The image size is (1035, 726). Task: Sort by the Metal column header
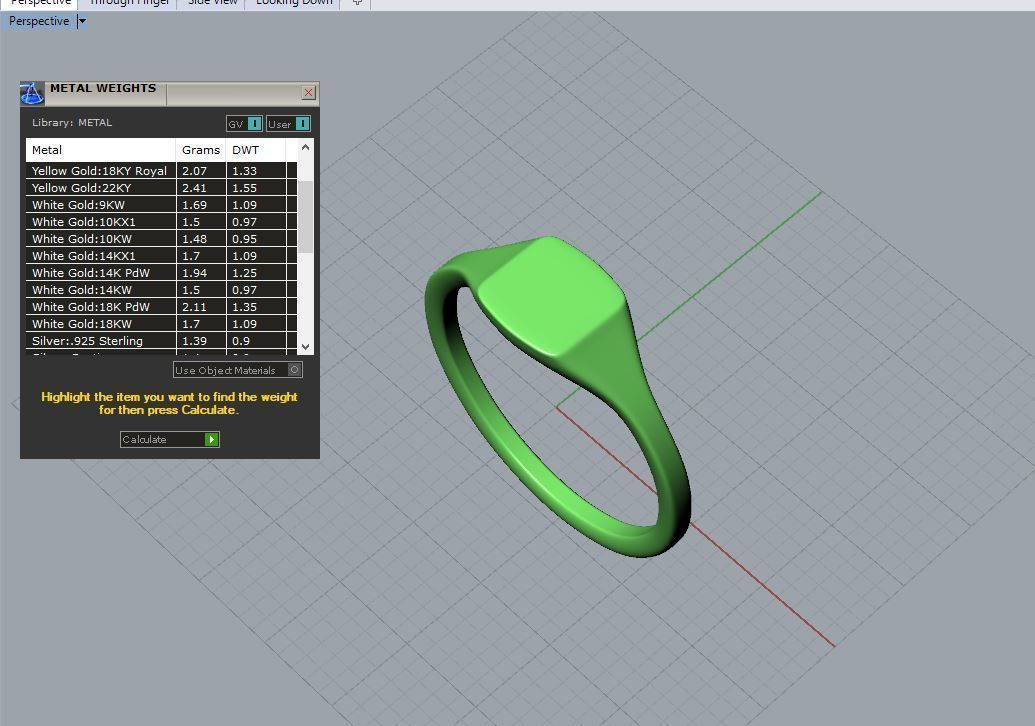click(101, 150)
